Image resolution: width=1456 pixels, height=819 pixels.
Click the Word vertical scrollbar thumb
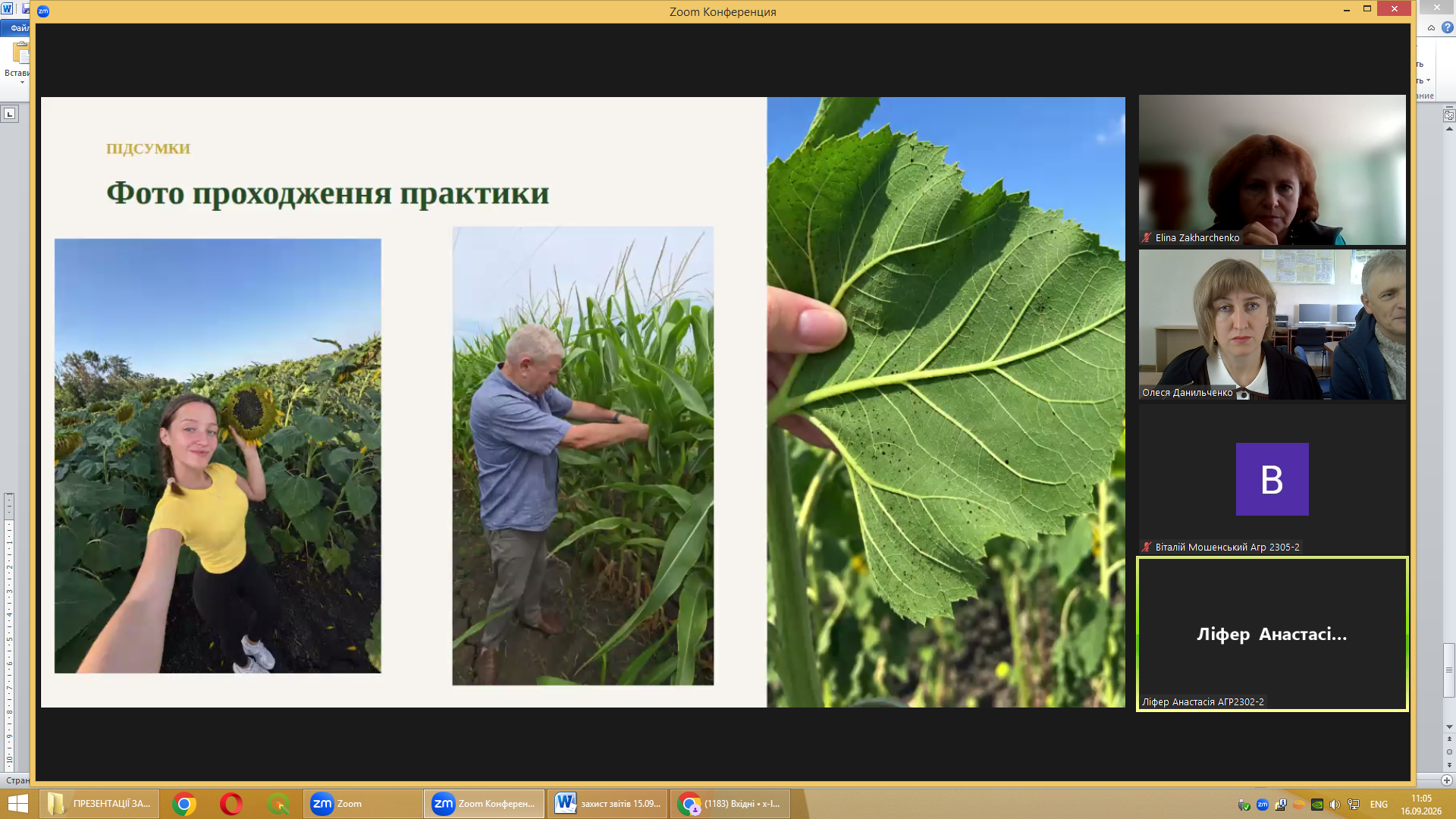(1449, 670)
